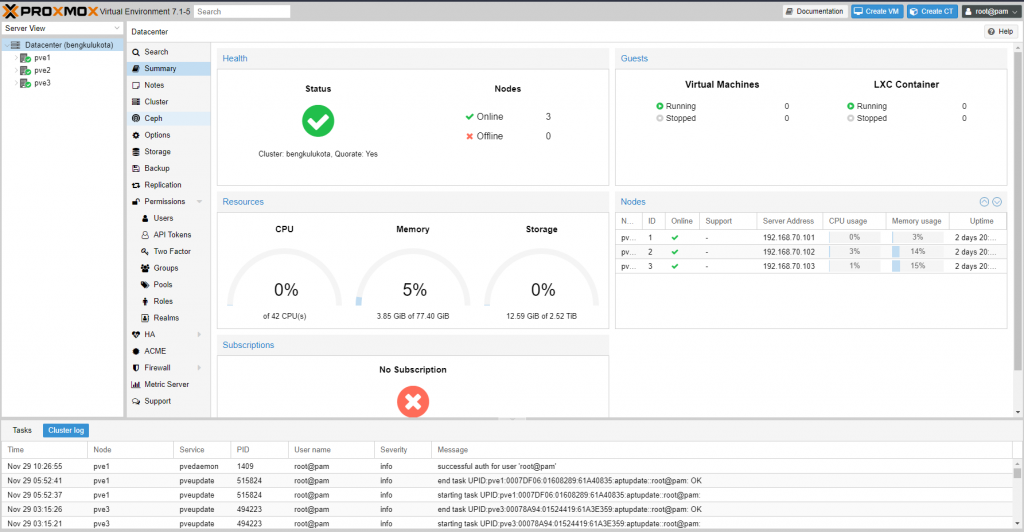Select node row 192.168.70.103
Screen dimensions: 1024x532
point(810,266)
